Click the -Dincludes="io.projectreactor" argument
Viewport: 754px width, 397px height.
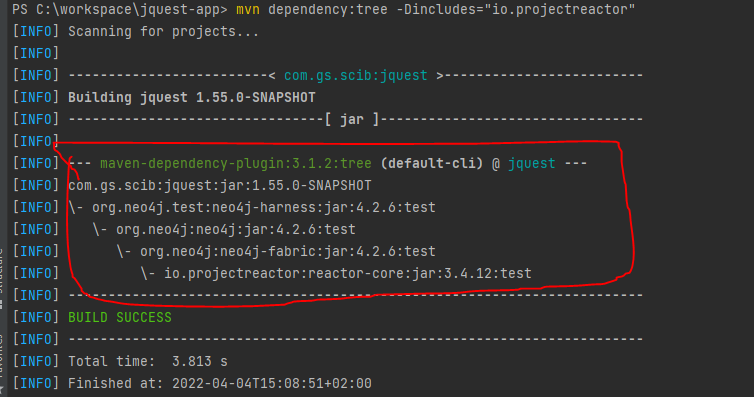tap(515, 9)
